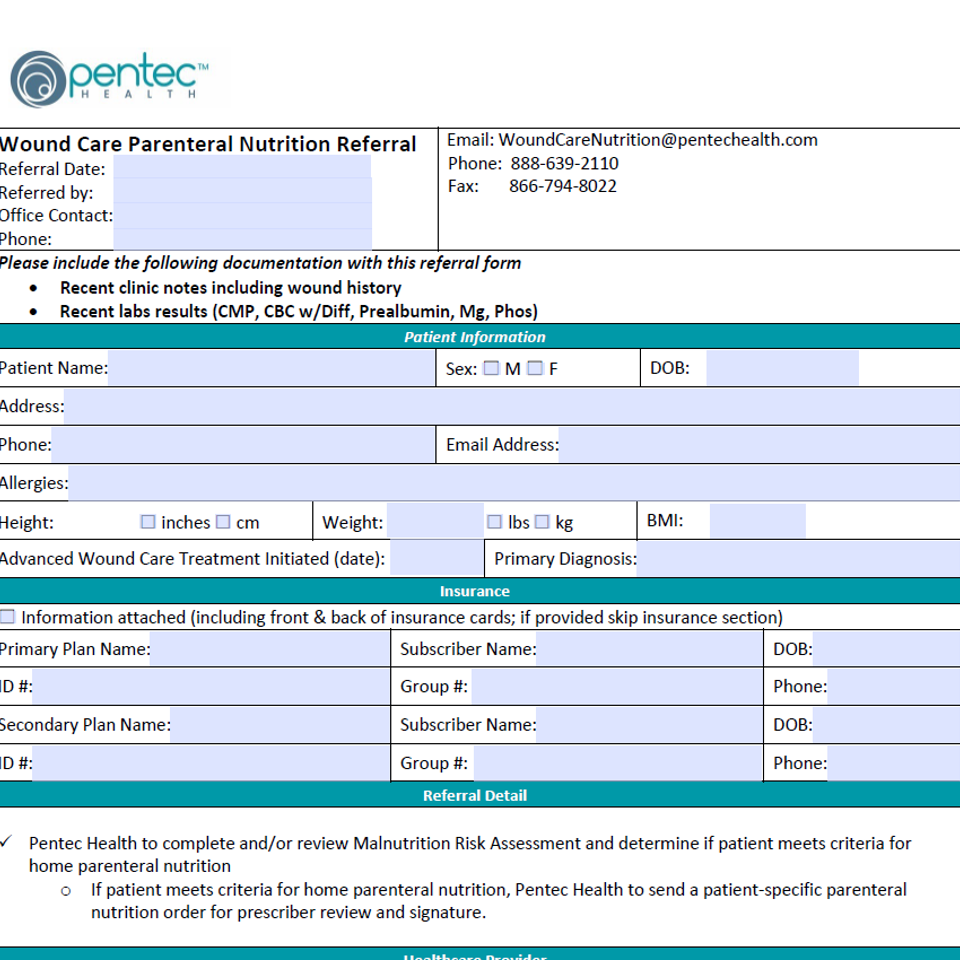Screen dimensions: 960x960
Task: Tick the kg weight unit checkbox
Action: (542, 522)
